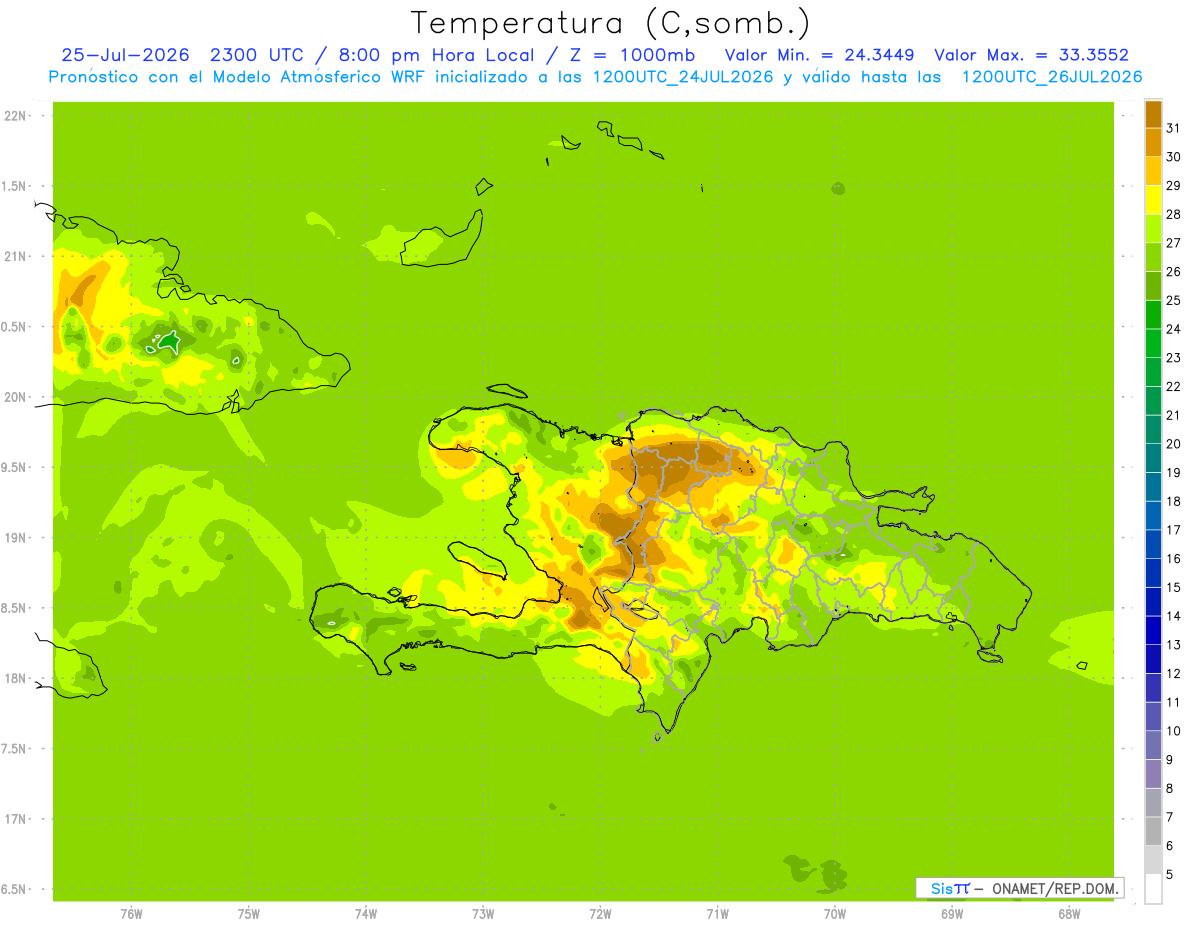
Task: Pick the blue swatch between 16 and 17
Action: coord(1153,544)
